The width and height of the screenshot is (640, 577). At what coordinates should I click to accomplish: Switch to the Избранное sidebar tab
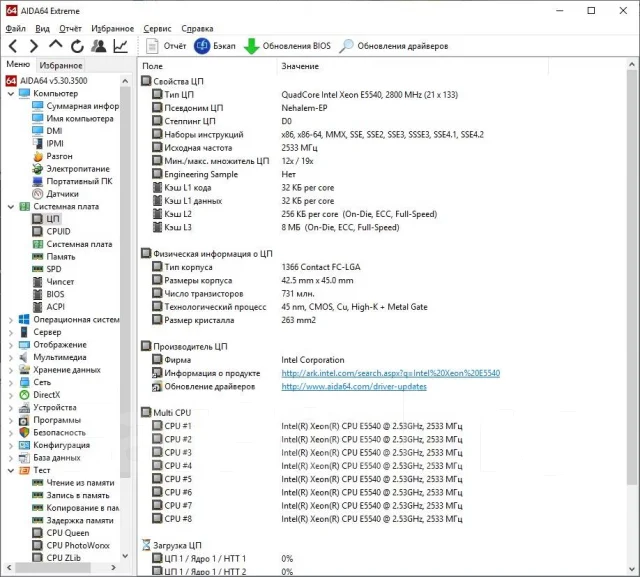(61, 65)
